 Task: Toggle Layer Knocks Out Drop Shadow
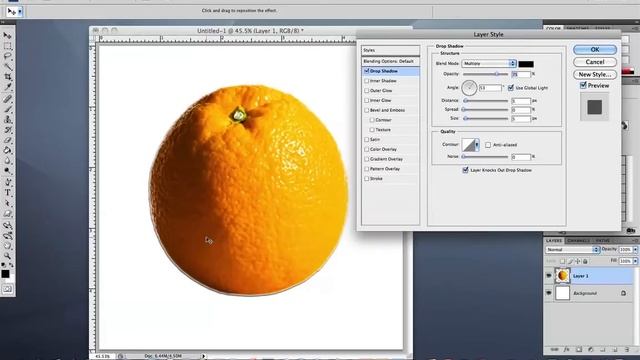[465, 170]
